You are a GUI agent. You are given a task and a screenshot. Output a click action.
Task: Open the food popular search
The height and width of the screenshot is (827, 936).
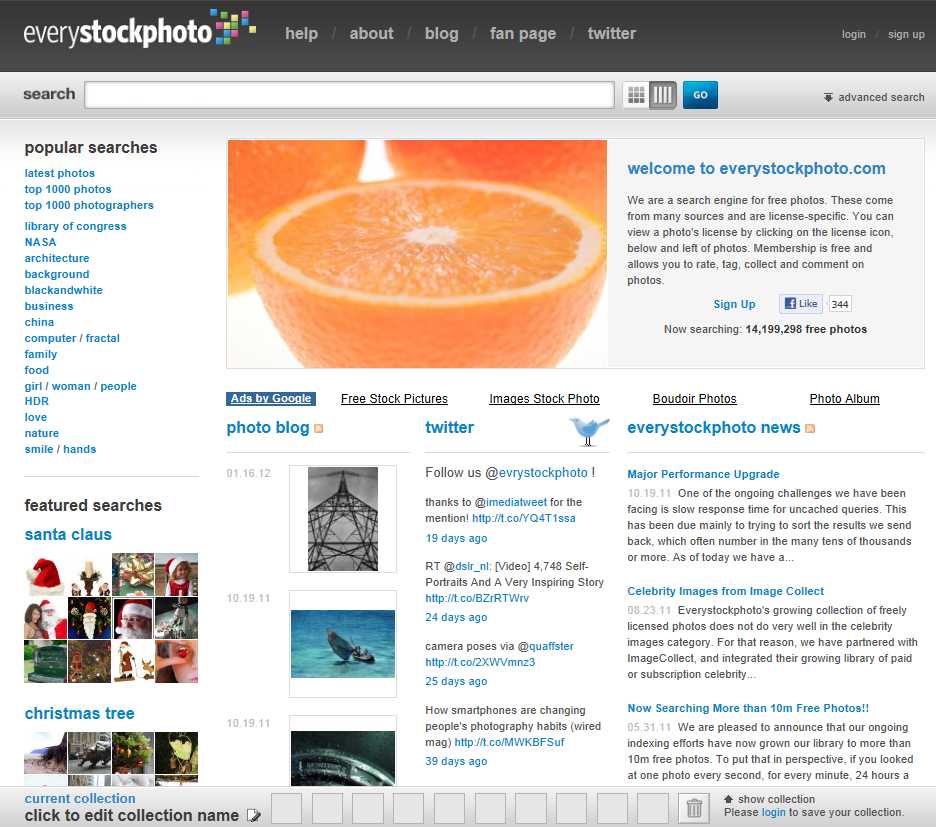pyautogui.click(x=36, y=370)
